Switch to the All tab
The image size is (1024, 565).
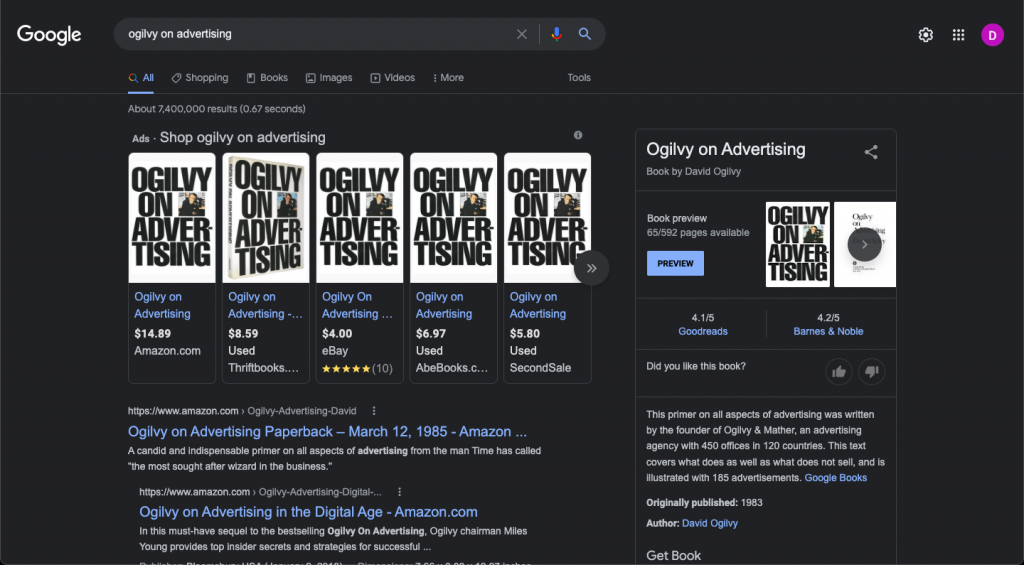click(x=141, y=78)
